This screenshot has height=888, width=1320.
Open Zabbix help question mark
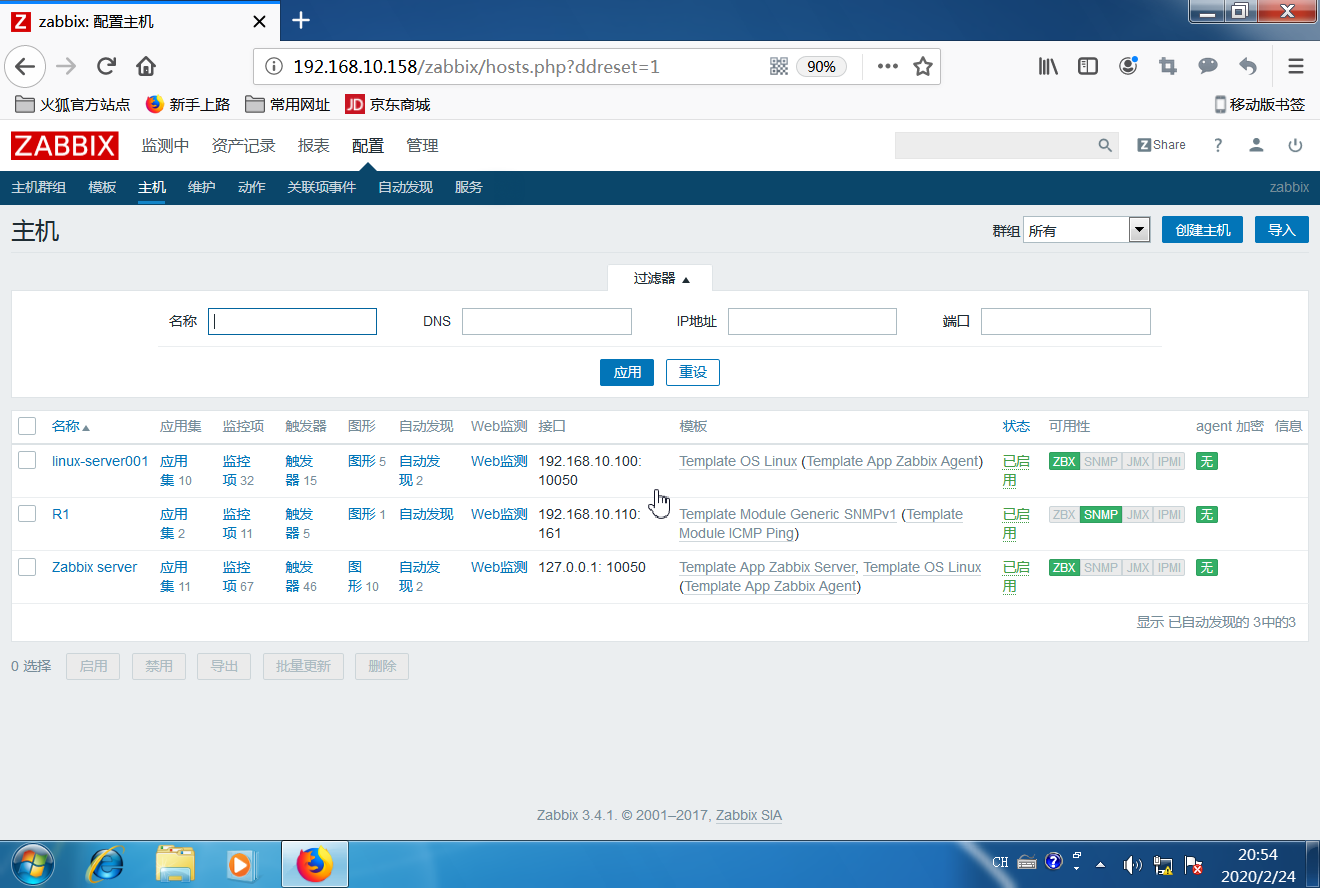point(1218,146)
